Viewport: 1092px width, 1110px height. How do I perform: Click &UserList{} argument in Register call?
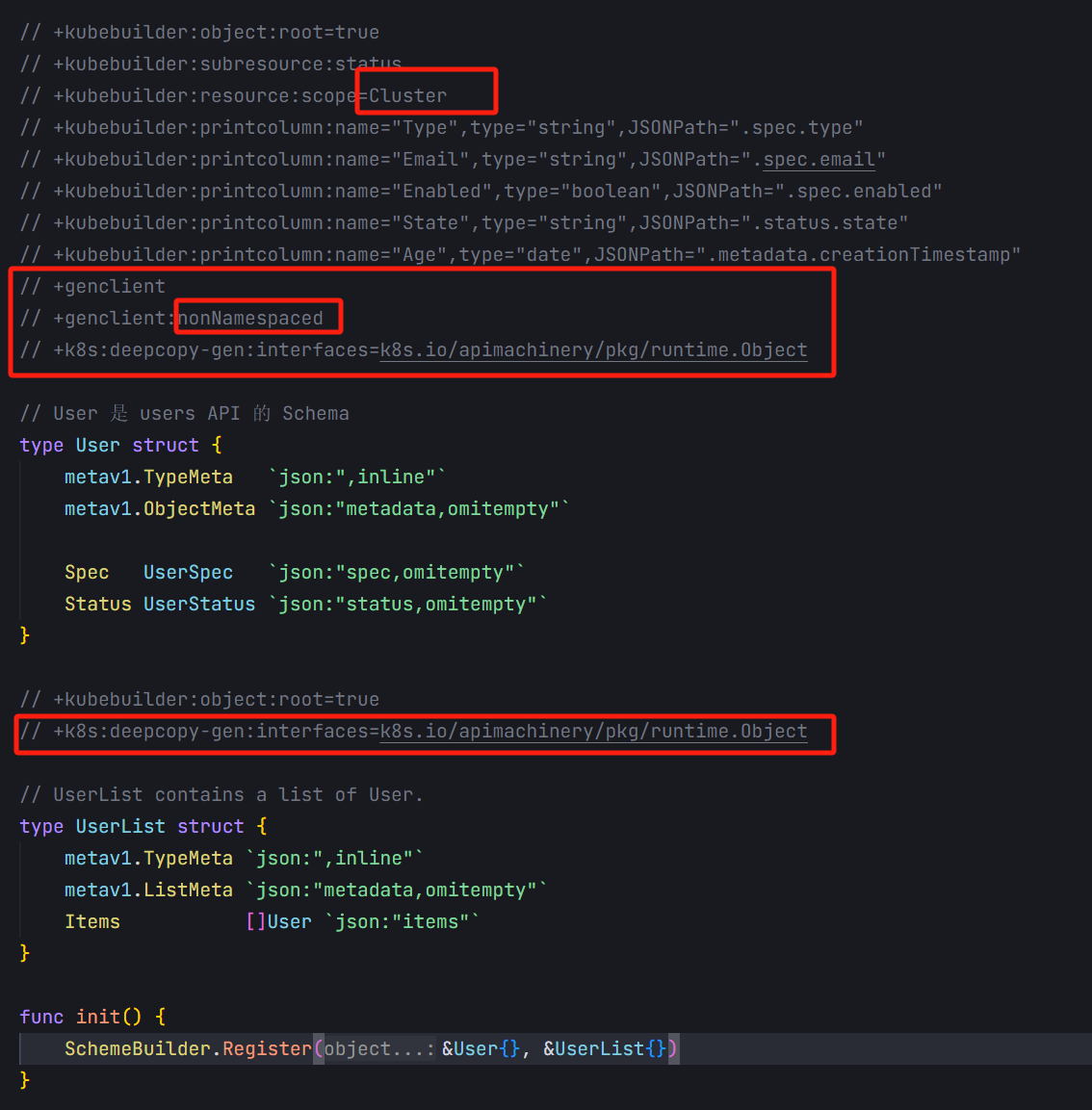tap(605, 1048)
